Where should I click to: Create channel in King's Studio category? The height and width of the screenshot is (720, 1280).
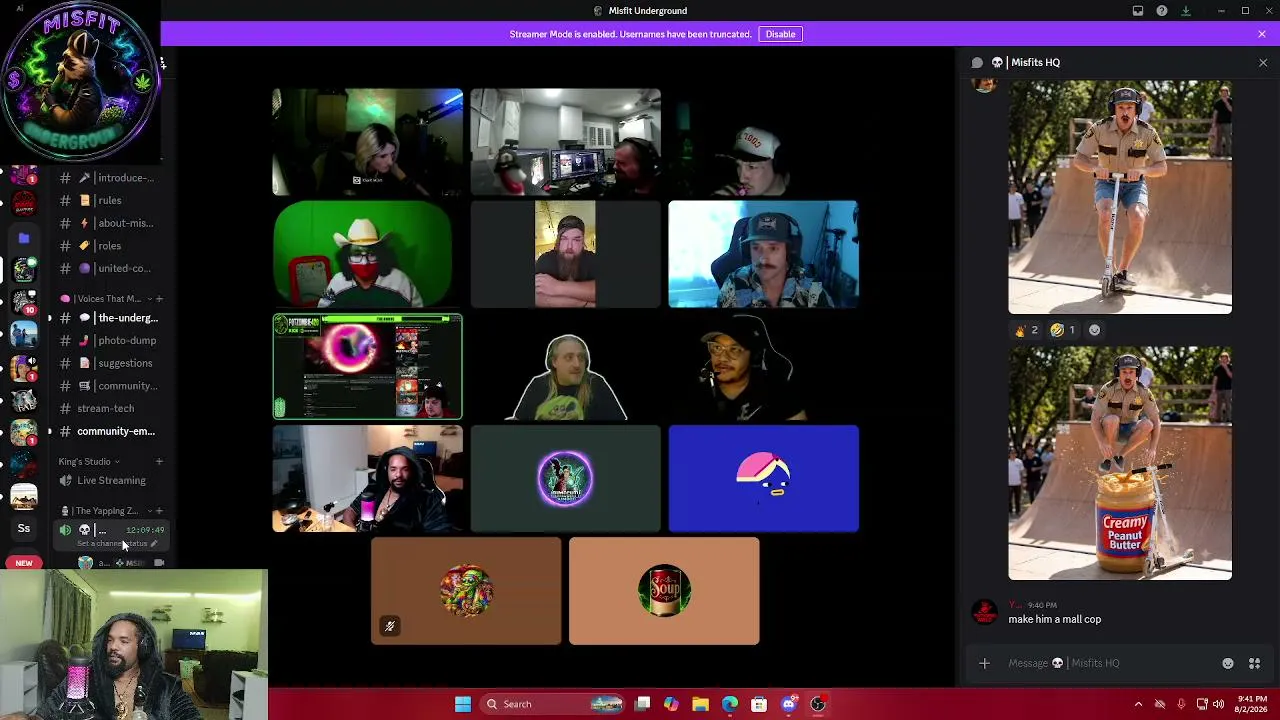click(159, 462)
